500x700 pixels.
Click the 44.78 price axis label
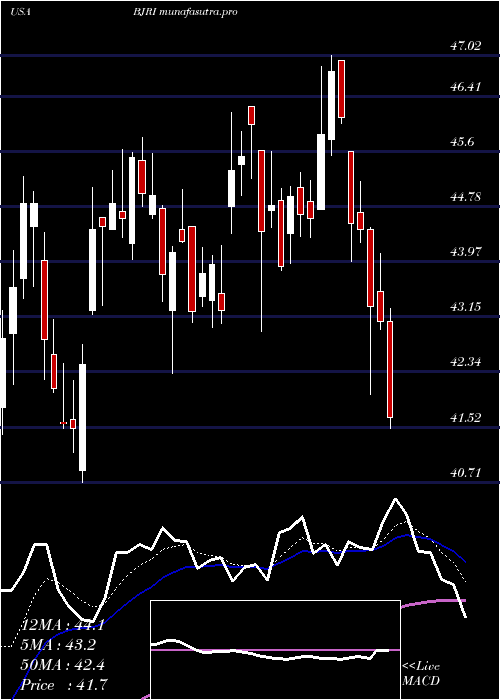[465, 196]
